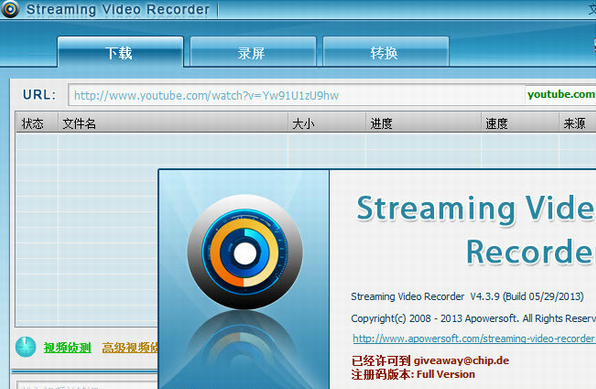Click the youtube.com label beside URL

pos(561,94)
